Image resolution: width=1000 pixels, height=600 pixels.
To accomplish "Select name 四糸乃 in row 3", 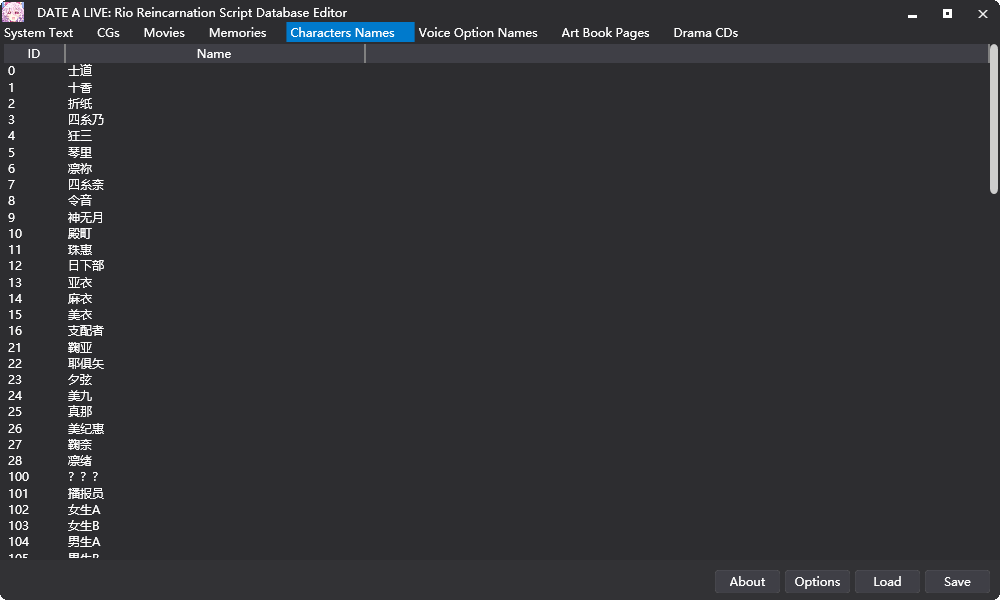I will (85, 119).
